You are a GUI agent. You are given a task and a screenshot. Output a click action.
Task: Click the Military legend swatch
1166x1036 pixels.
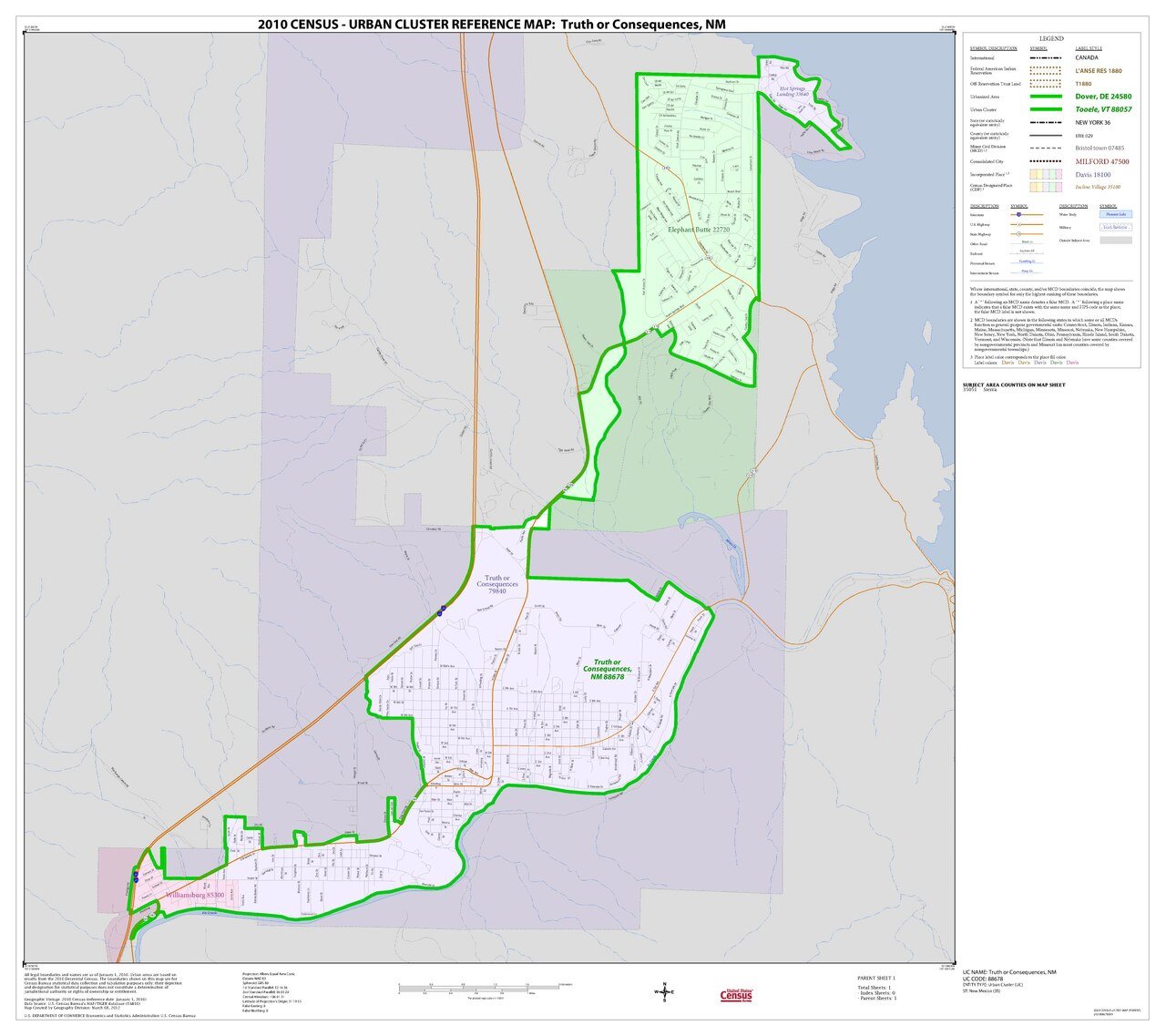(x=1115, y=228)
